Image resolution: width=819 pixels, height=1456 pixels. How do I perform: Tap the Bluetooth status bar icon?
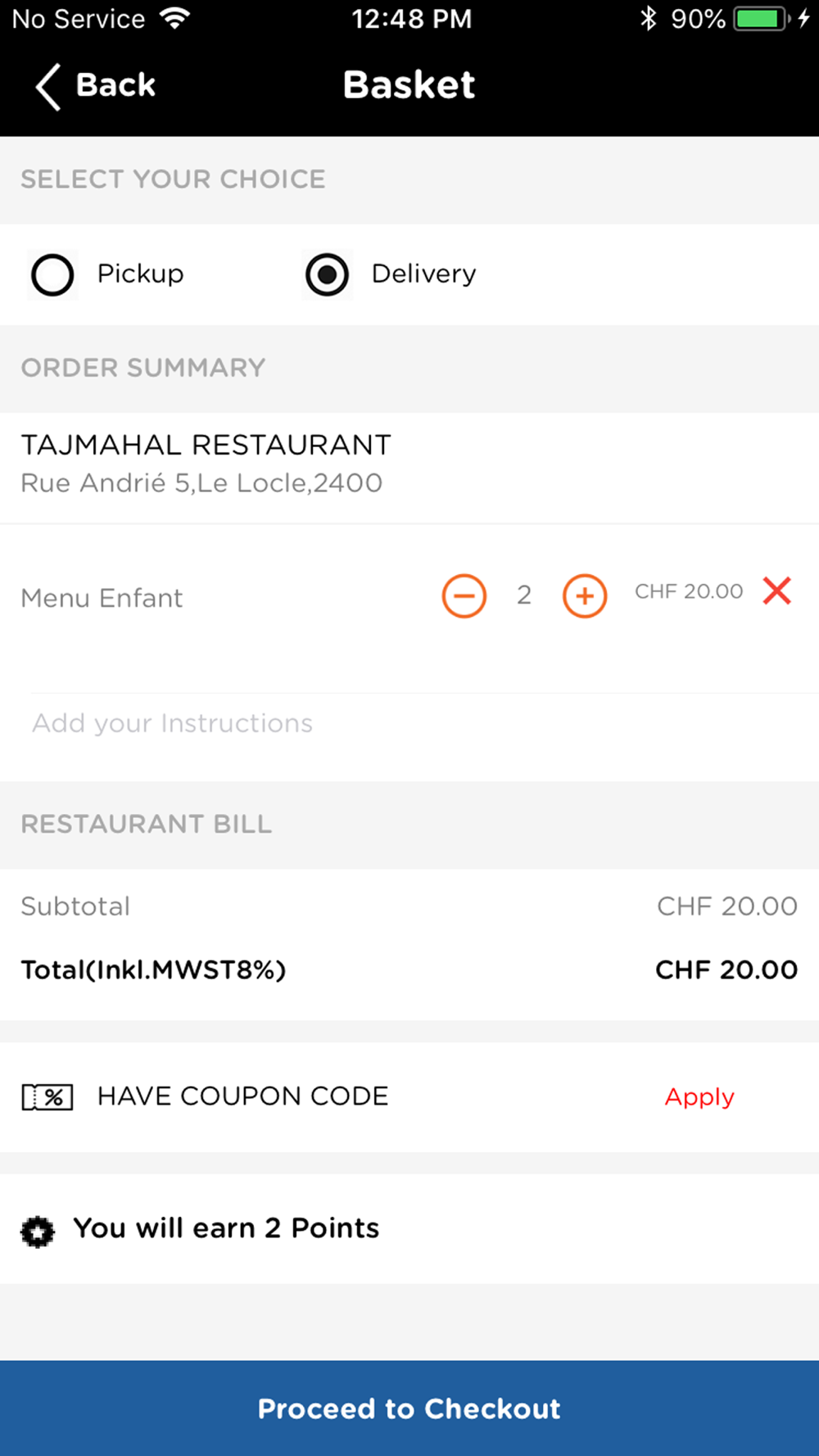click(649, 18)
